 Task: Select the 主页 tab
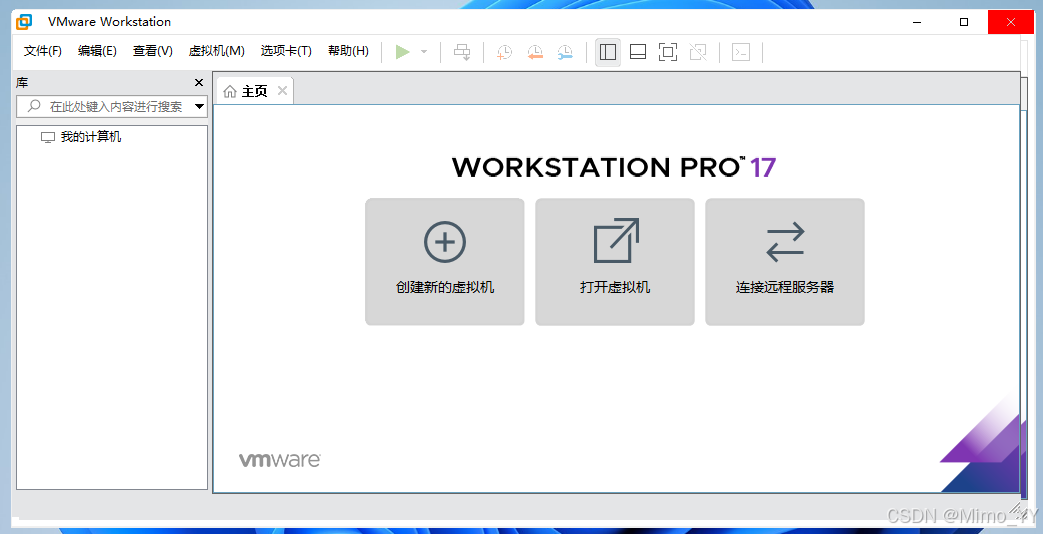click(x=254, y=91)
